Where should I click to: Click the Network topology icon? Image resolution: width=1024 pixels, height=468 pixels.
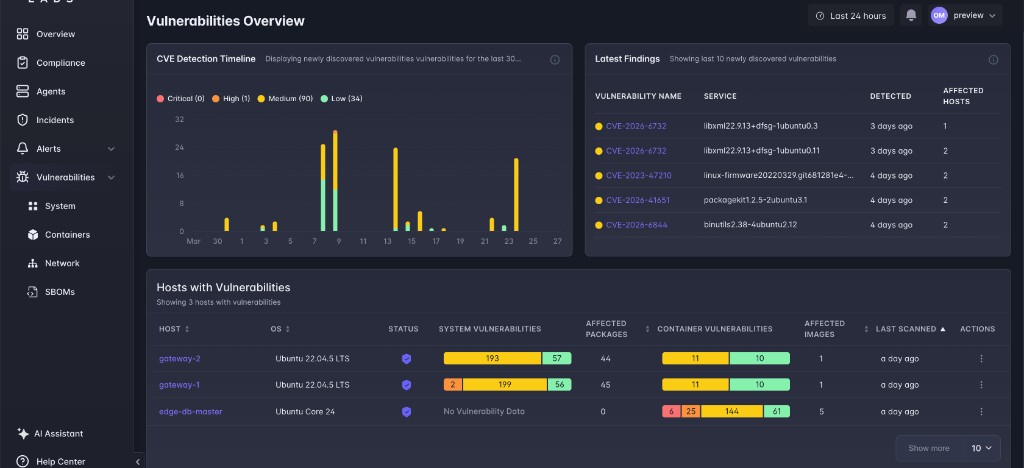[x=33, y=264]
